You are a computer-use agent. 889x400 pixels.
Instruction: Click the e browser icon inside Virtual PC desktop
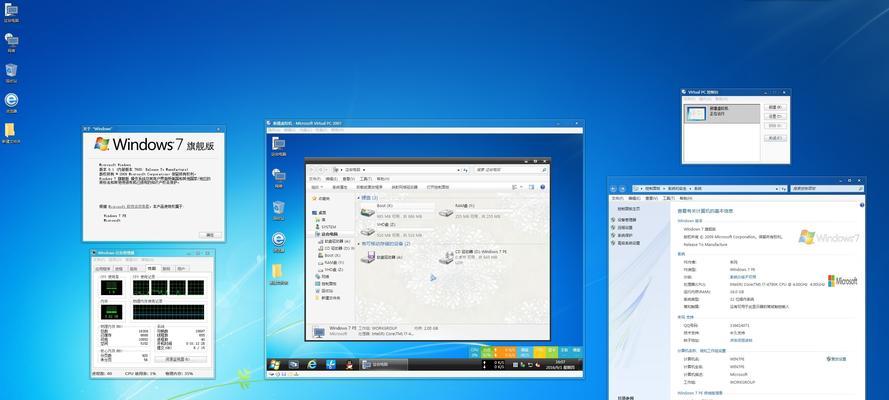(x=278, y=240)
